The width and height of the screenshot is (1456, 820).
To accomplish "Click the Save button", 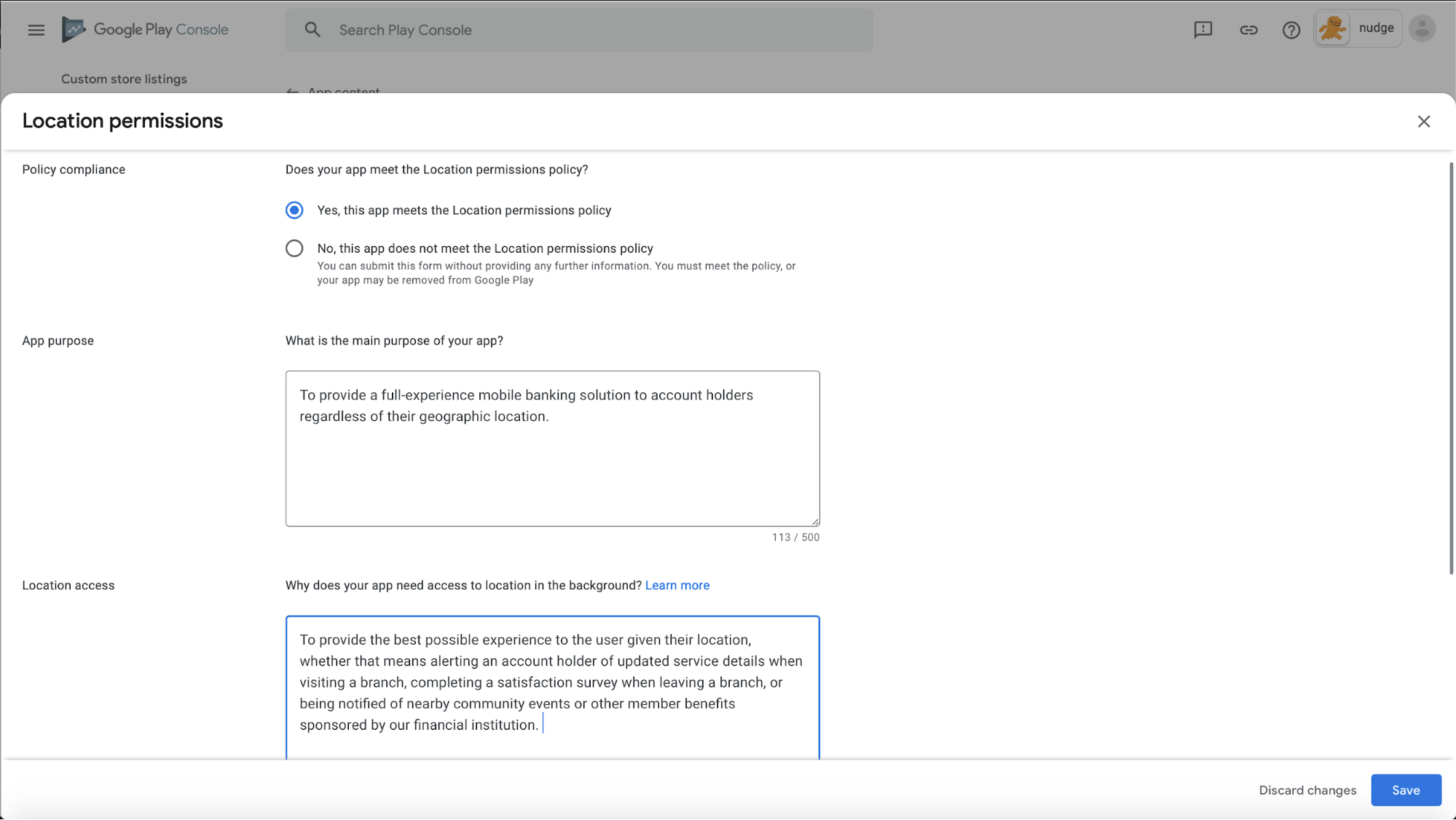I will (1405, 790).
